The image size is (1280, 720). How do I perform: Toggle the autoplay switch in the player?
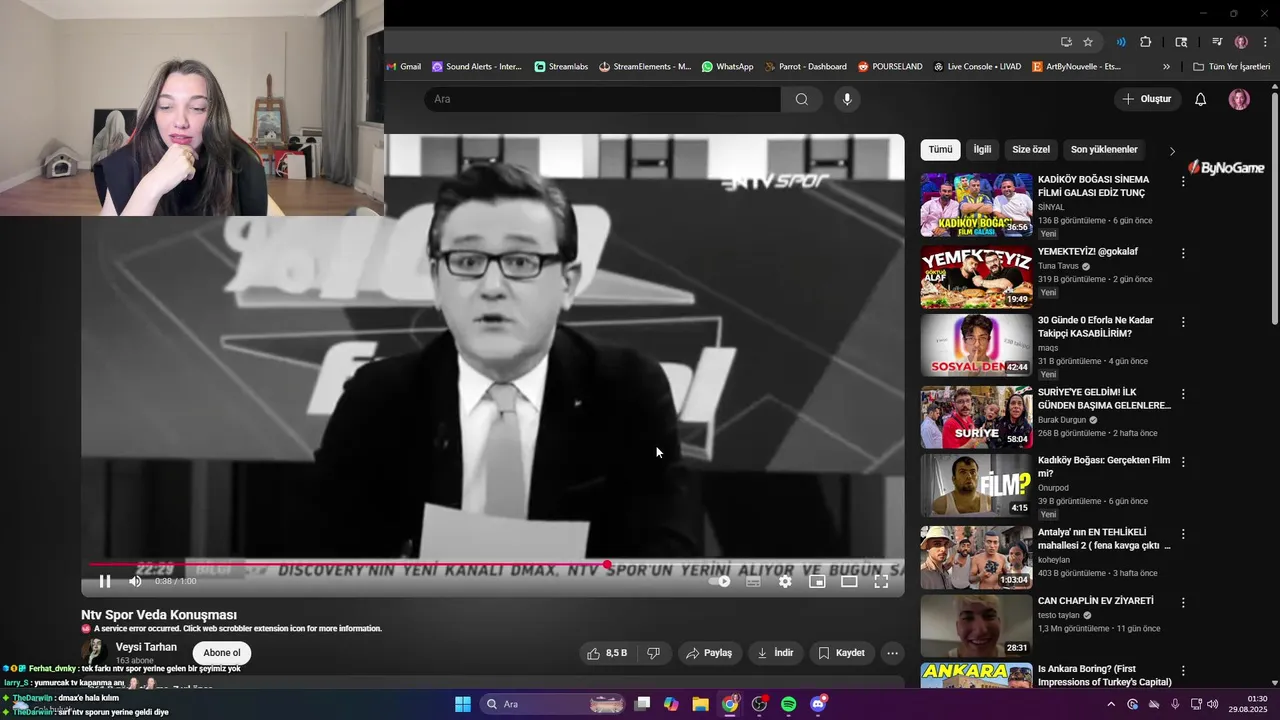click(720, 581)
